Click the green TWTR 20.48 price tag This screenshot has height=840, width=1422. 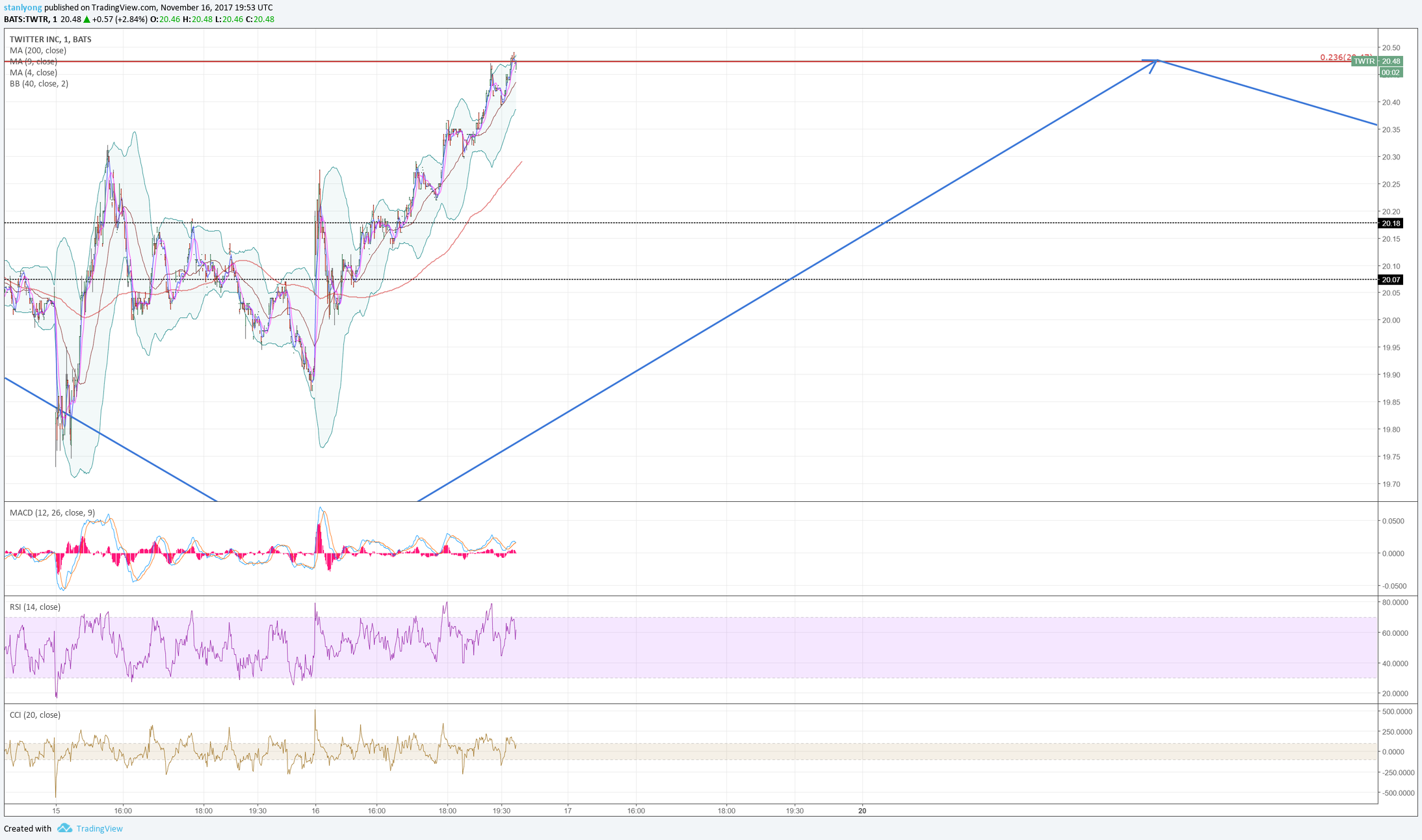[x=1377, y=61]
